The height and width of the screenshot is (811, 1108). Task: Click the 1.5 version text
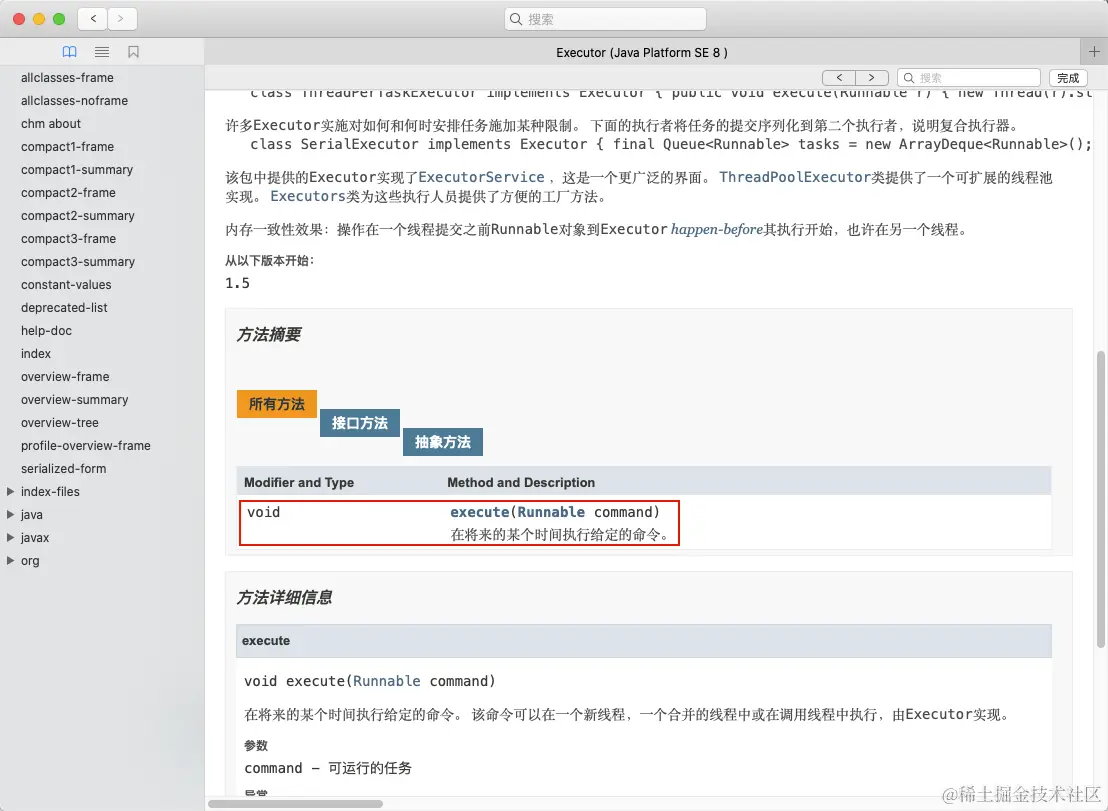237,283
